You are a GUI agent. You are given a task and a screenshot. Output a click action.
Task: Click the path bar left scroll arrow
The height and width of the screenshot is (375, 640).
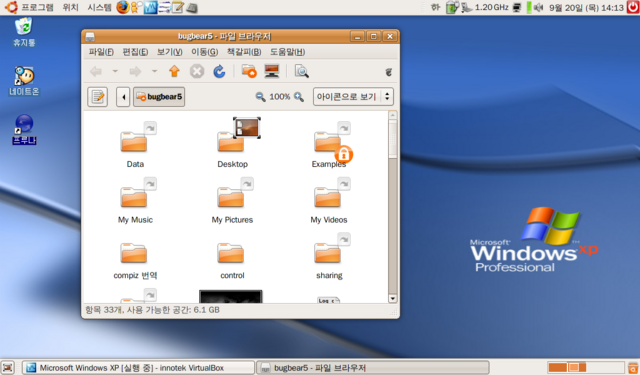tap(123, 97)
